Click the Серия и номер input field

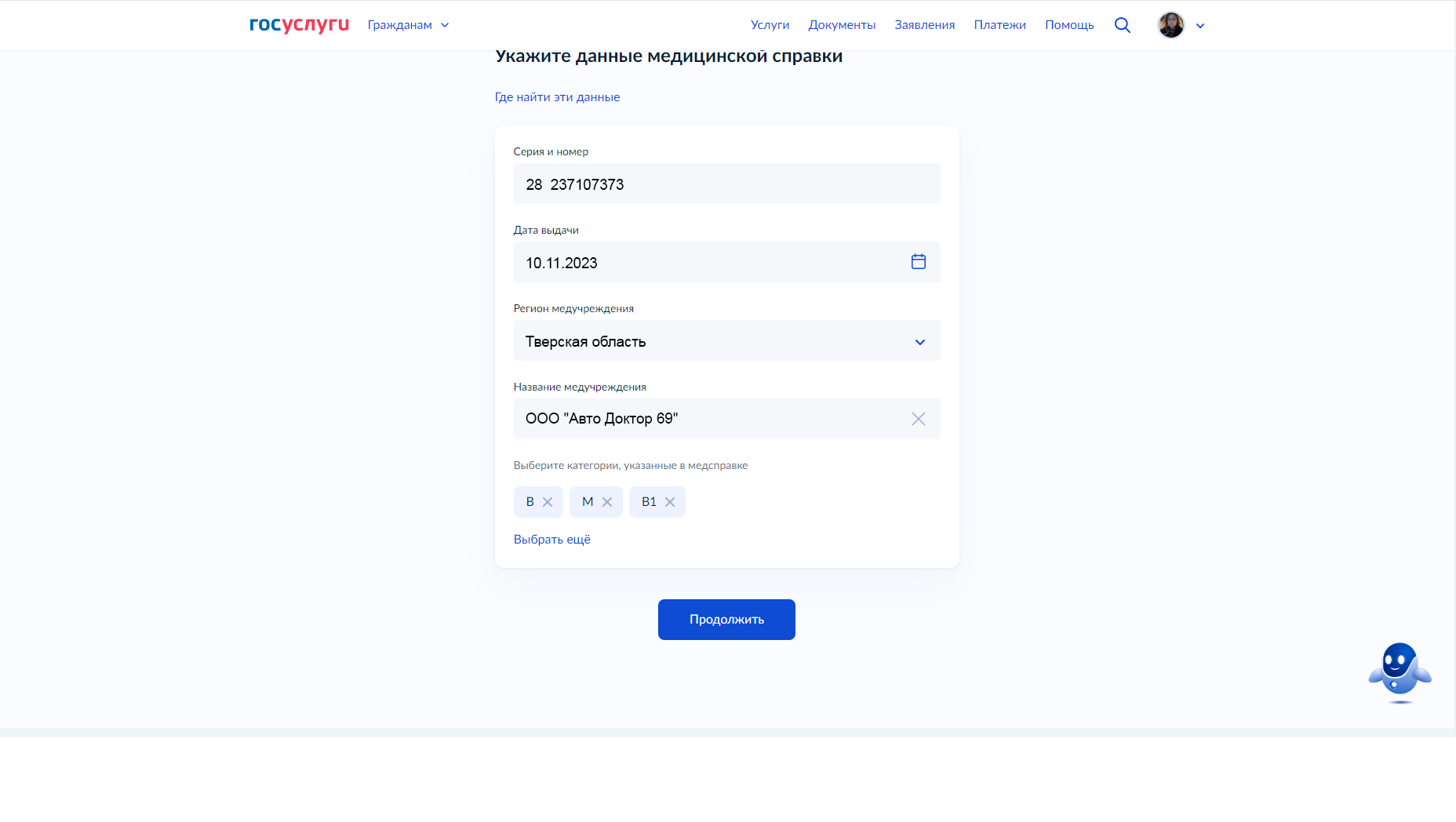pos(726,184)
